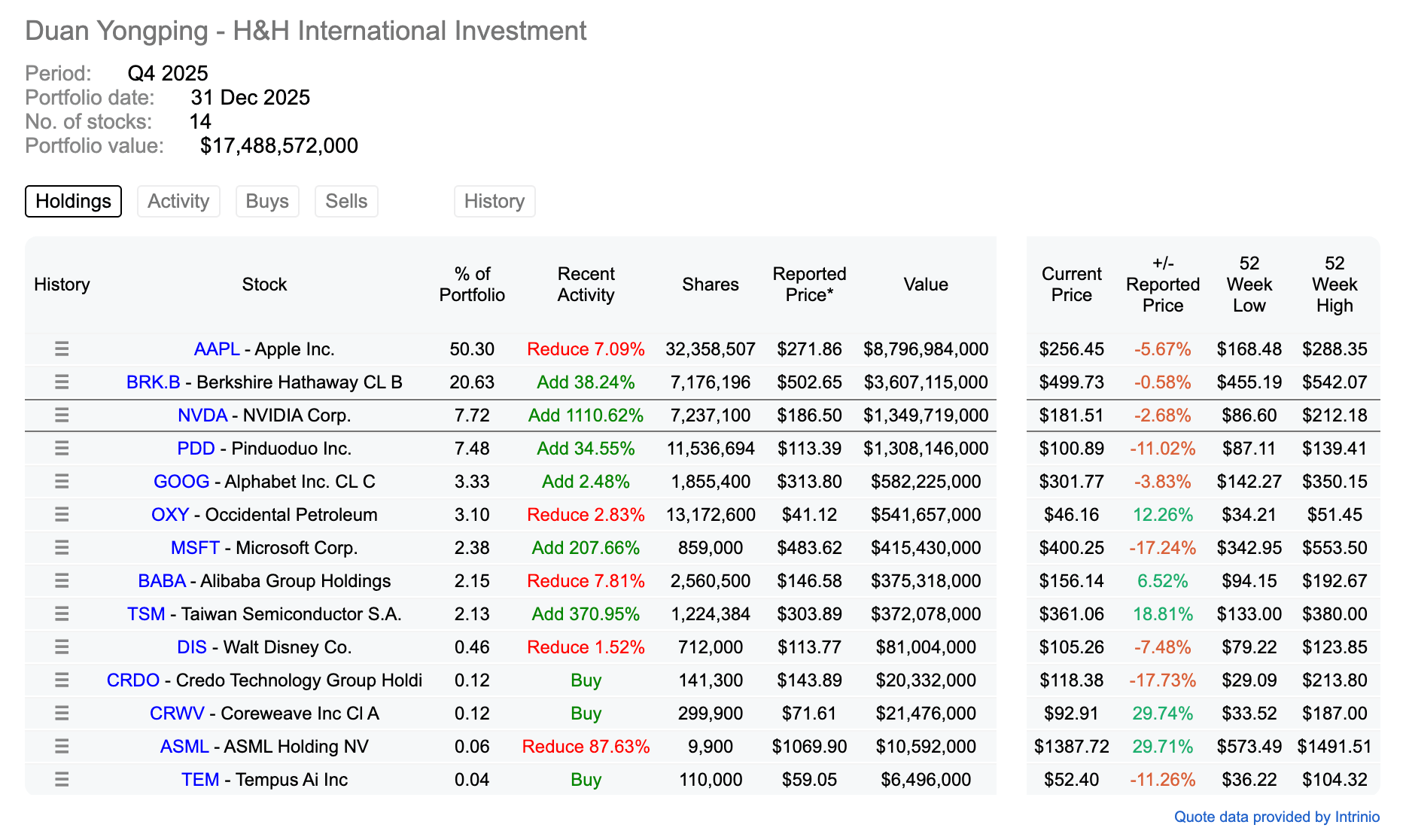Viewport: 1406px width, 840px height.
Task: Open the AAPL ticker link
Action: [216, 349]
